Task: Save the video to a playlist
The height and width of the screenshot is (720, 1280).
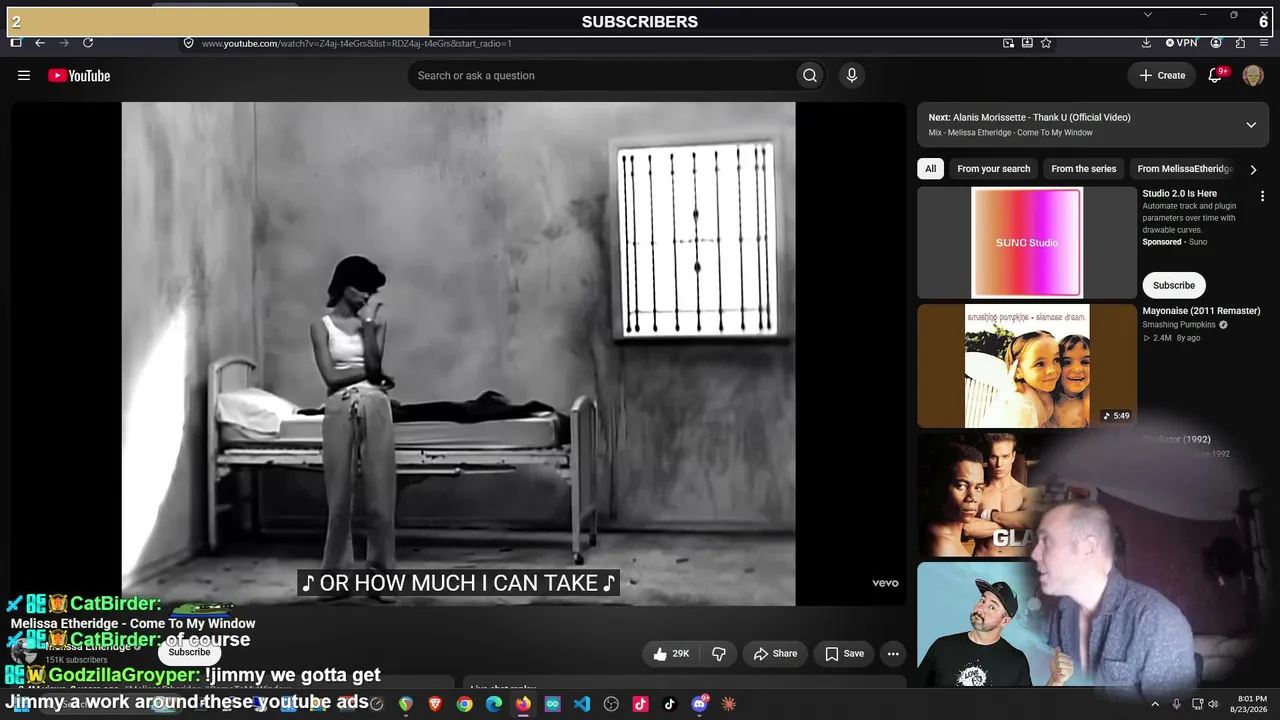Action: coord(844,654)
